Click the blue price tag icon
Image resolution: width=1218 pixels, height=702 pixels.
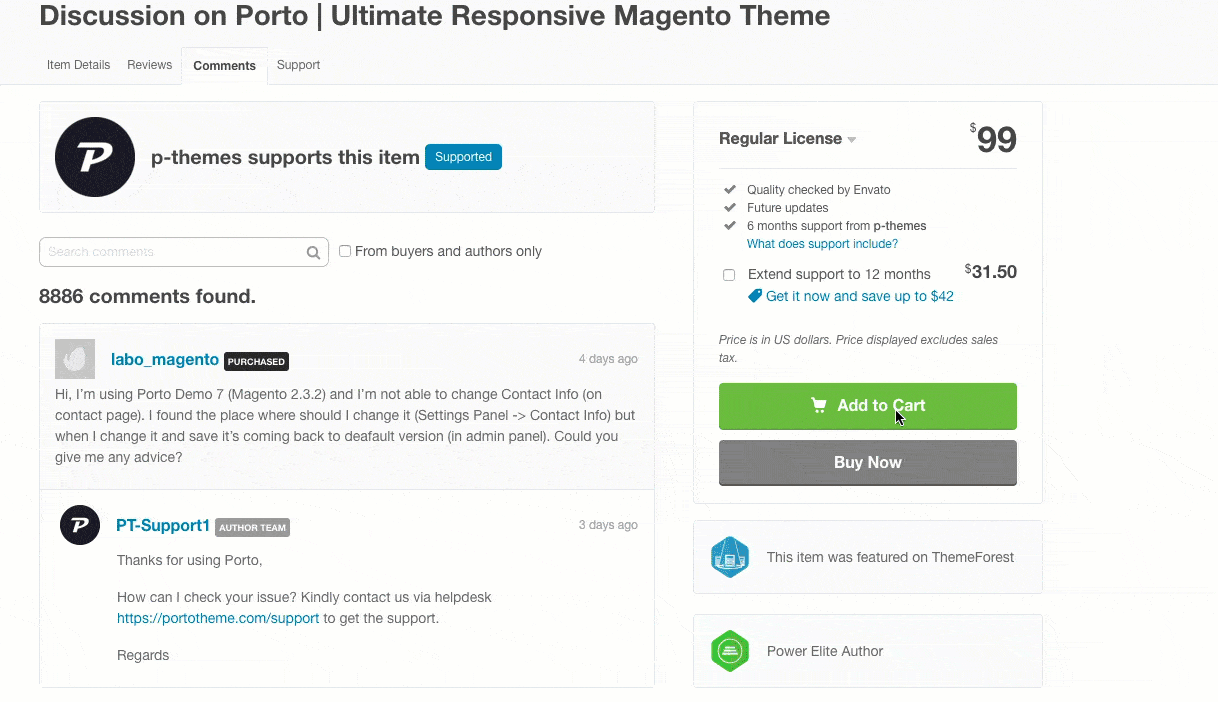tap(755, 296)
